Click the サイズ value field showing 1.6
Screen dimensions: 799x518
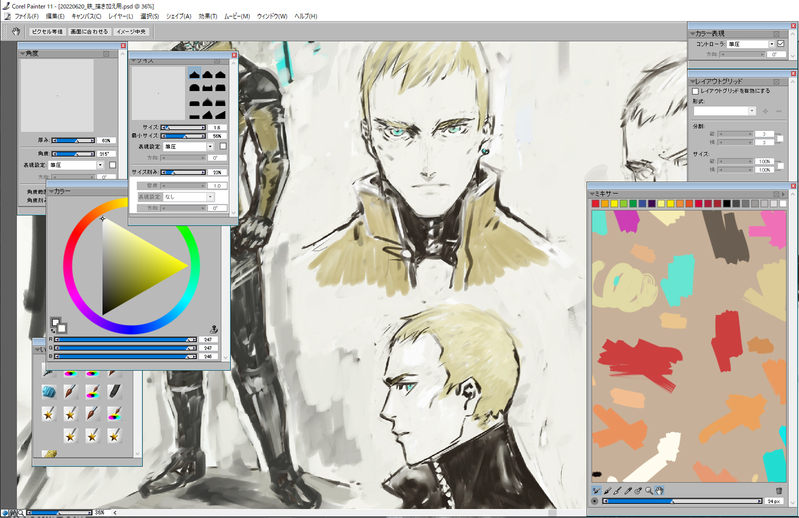pos(217,127)
